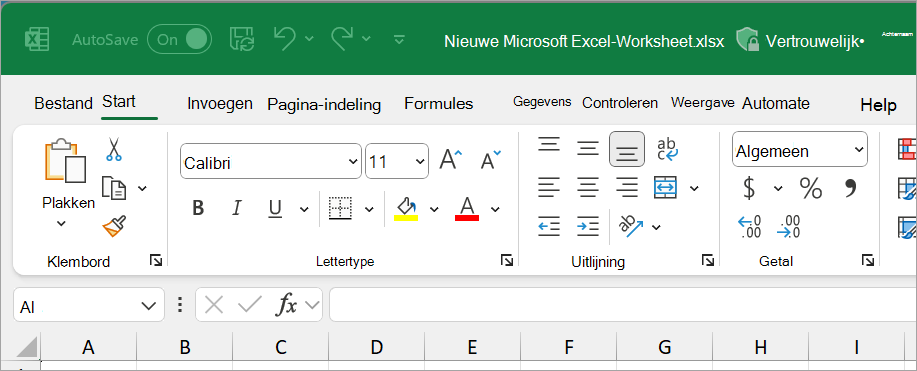Toggle Italic formatting

[237, 208]
